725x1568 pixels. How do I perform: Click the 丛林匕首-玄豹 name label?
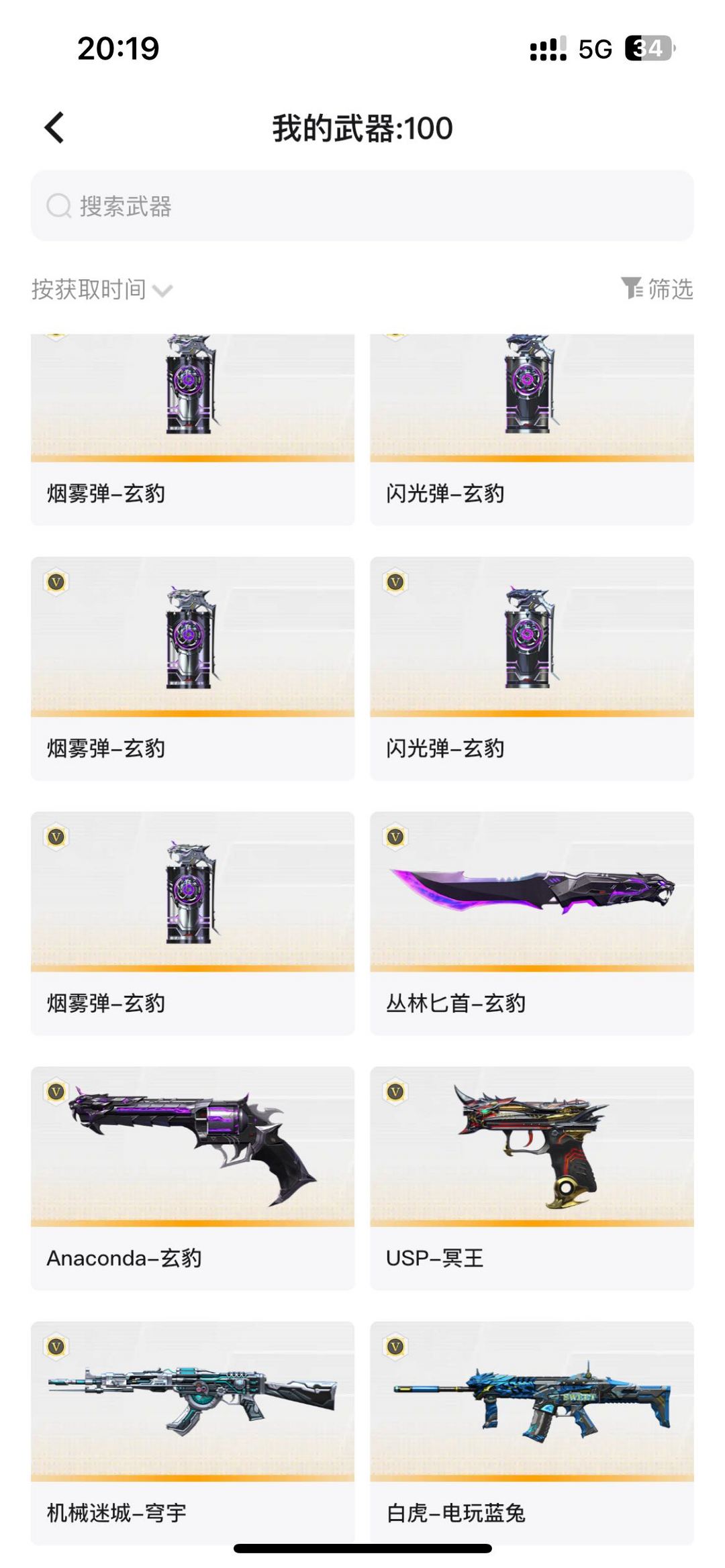(x=456, y=1004)
